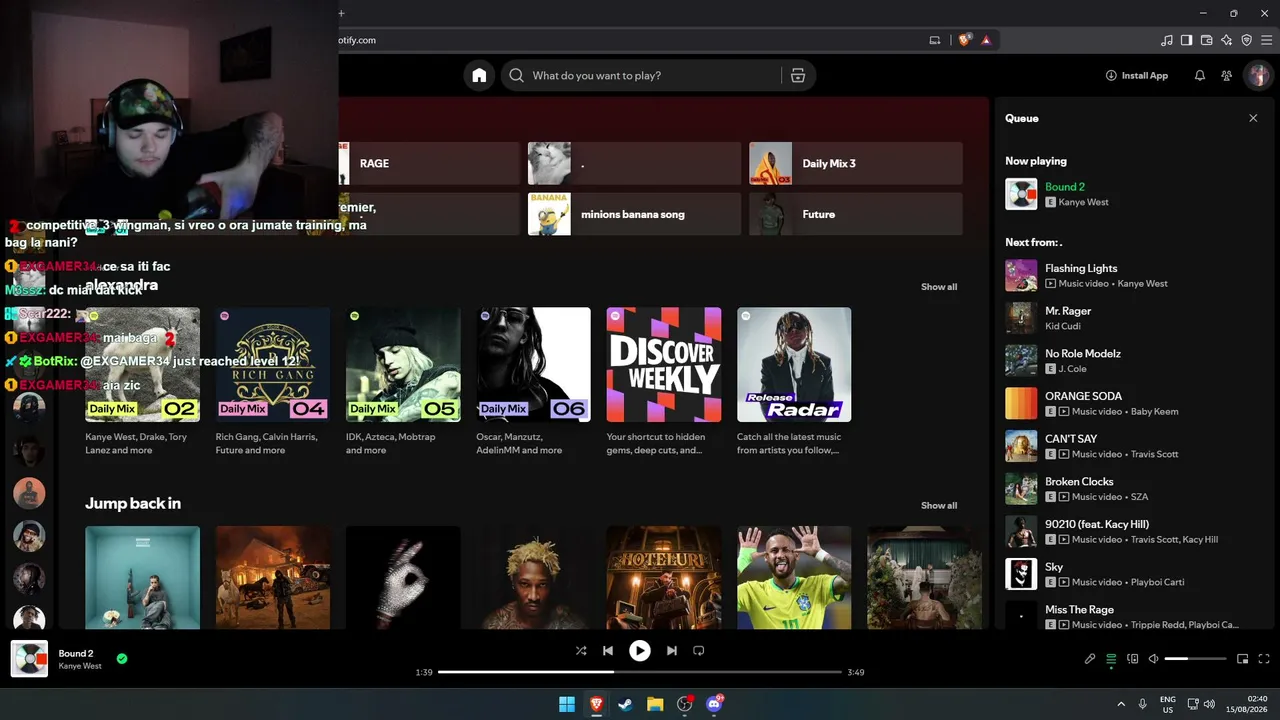1280x720 pixels.
Task: Open Discord from the taskbar
Action: tap(714, 704)
